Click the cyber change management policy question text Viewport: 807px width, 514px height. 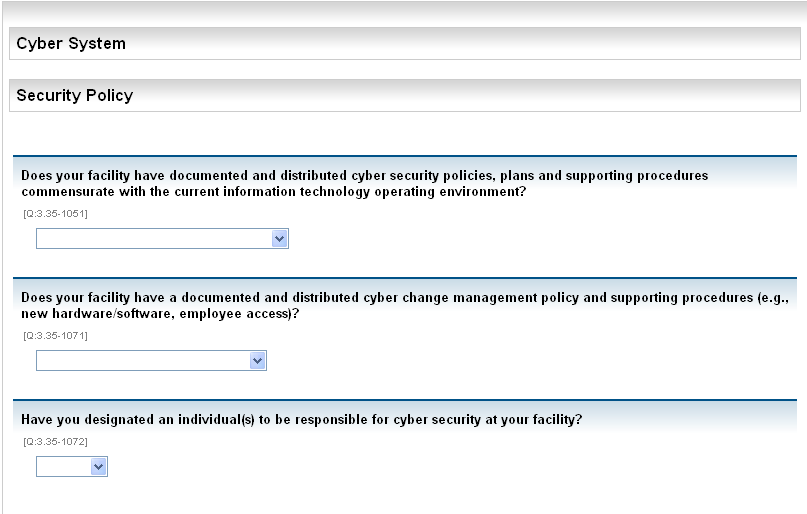point(405,306)
